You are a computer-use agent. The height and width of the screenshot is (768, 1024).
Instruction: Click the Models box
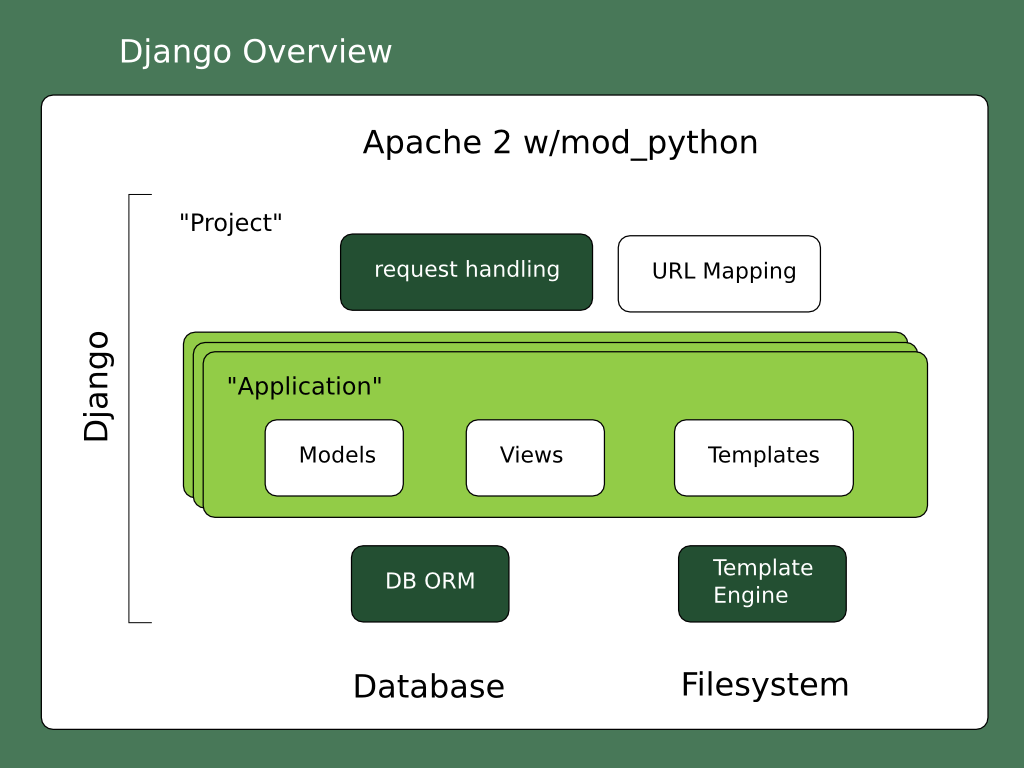pos(334,458)
